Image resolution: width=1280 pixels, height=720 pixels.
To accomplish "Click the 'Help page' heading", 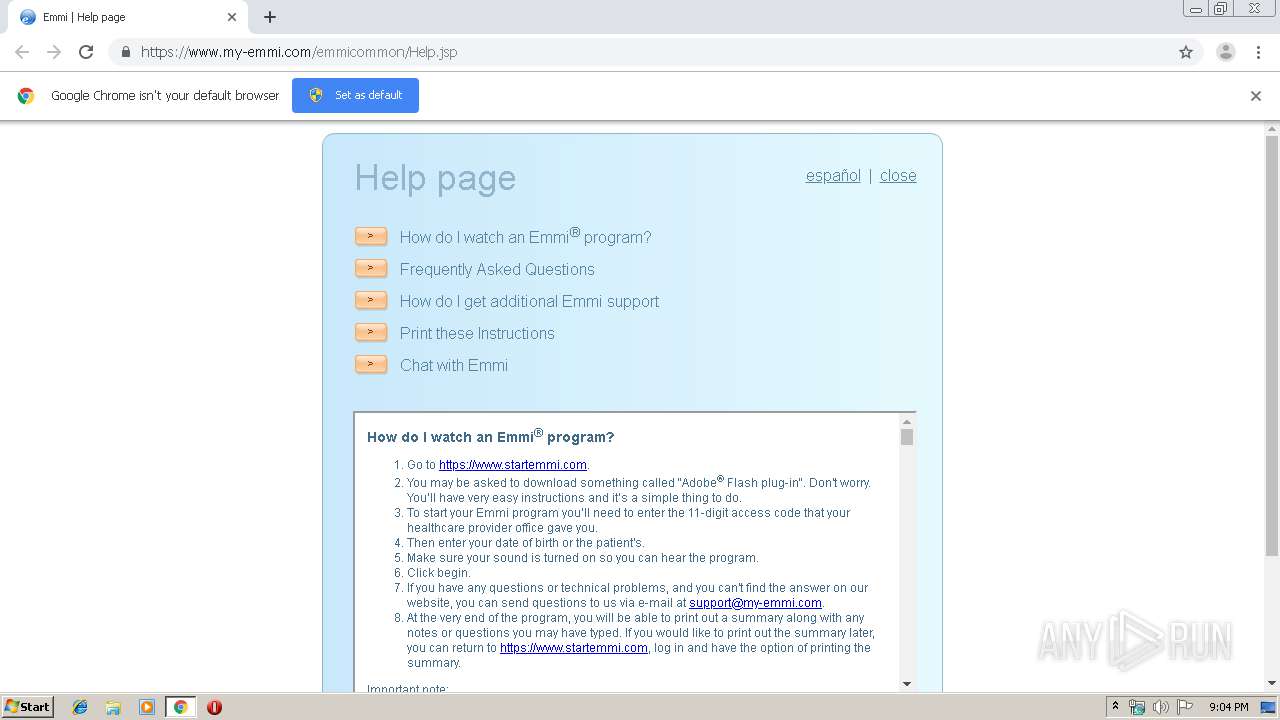I will (435, 178).
